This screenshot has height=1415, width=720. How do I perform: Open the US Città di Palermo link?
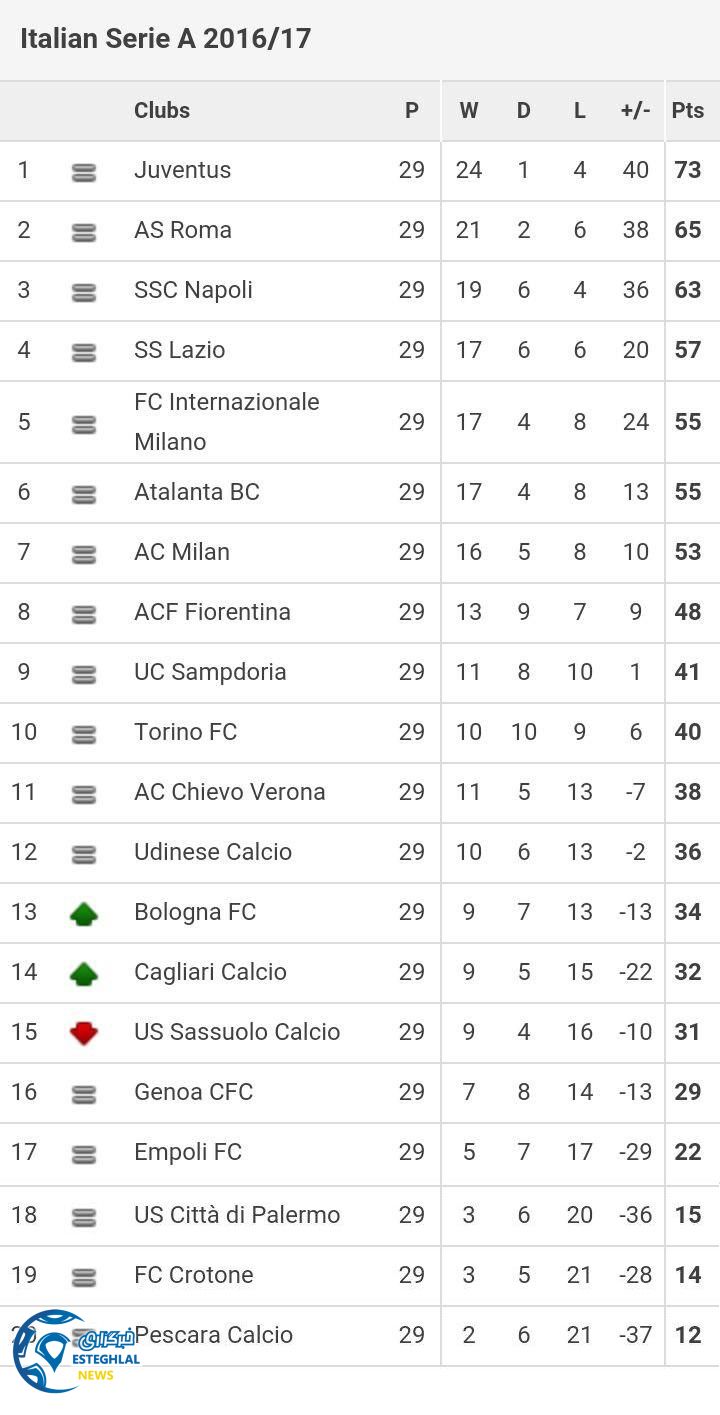(237, 1215)
